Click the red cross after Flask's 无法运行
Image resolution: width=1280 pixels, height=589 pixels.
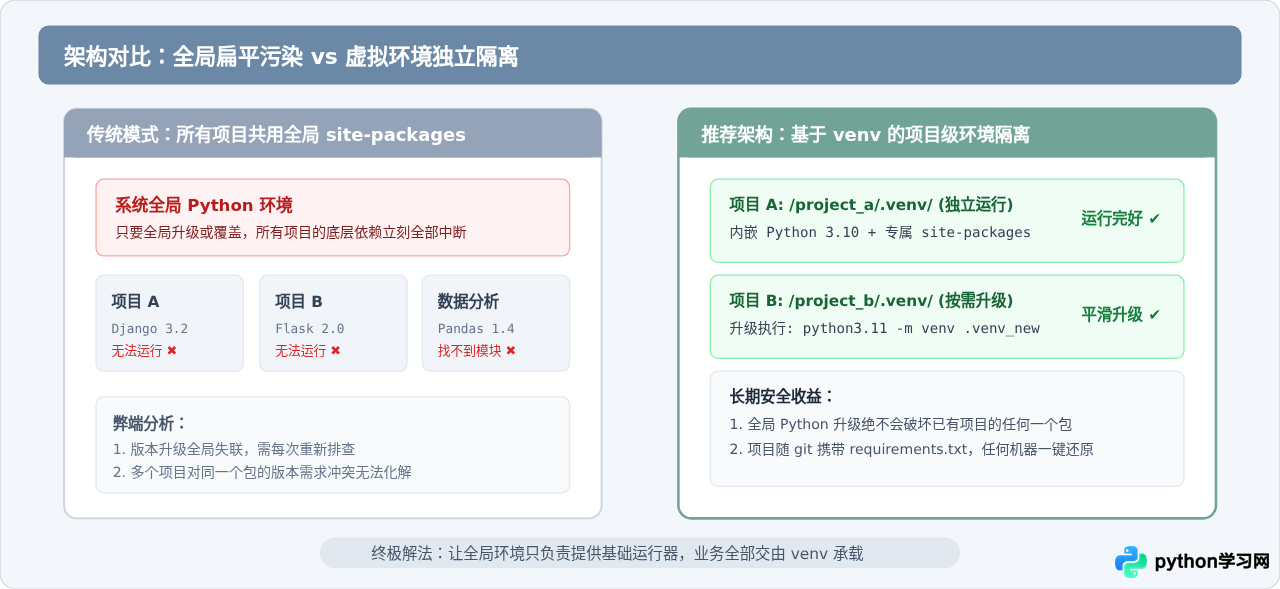(x=336, y=351)
